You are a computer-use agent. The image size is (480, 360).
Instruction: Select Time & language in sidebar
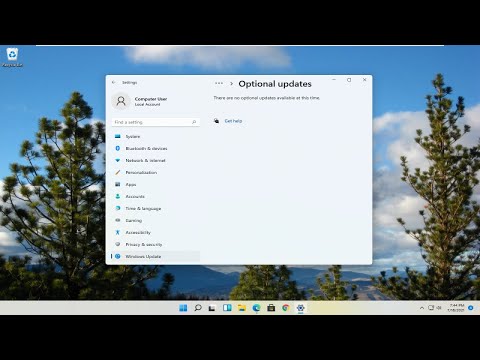tap(156, 208)
